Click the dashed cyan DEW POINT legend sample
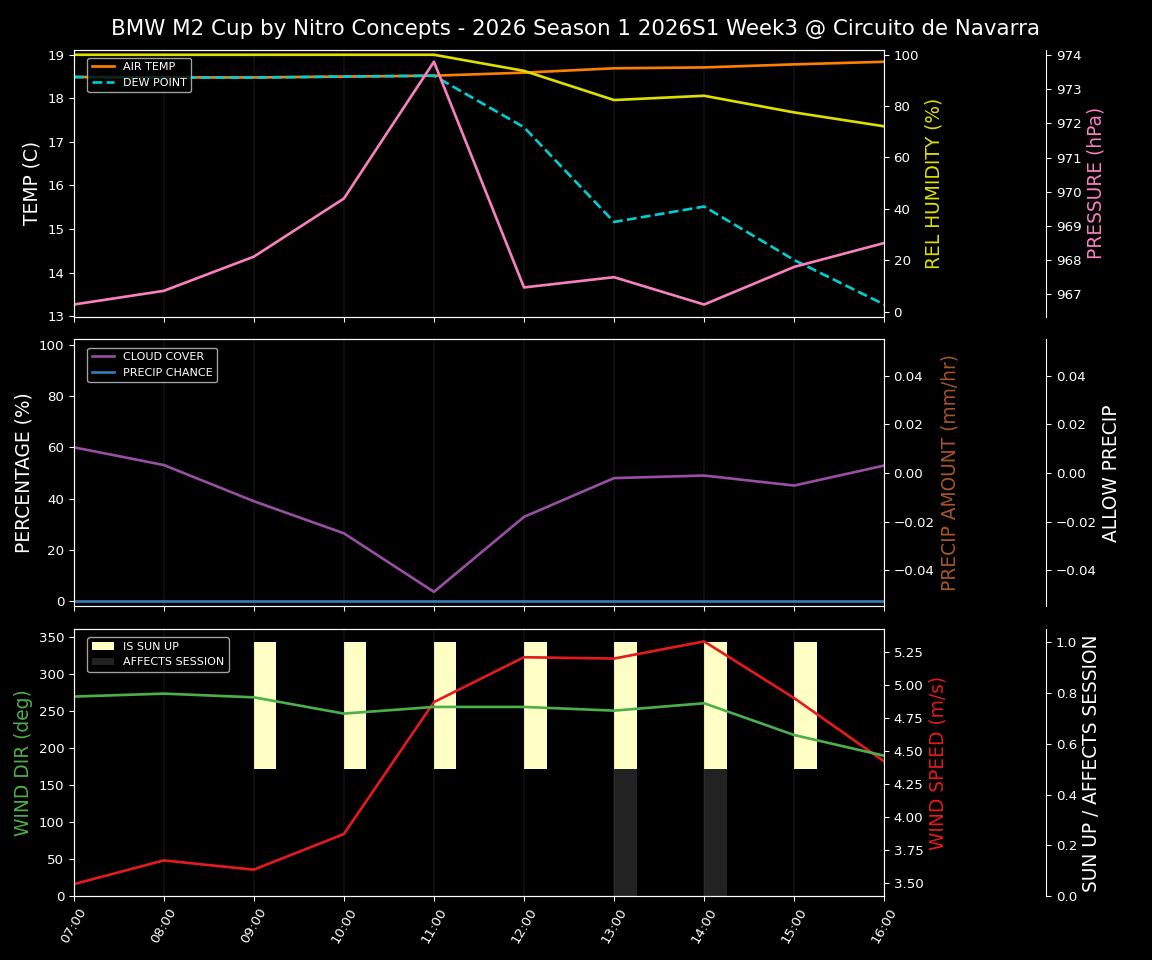This screenshot has height=960, width=1152. pos(103,82)
